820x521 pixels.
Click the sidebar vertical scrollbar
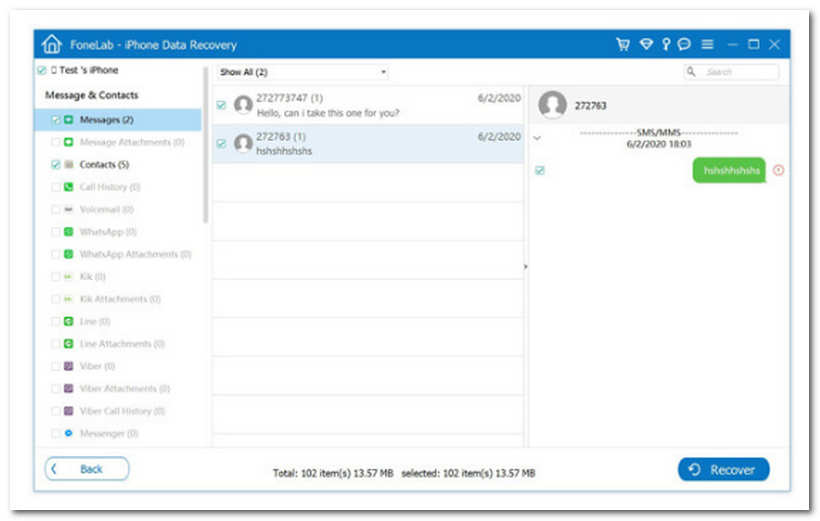206,145
